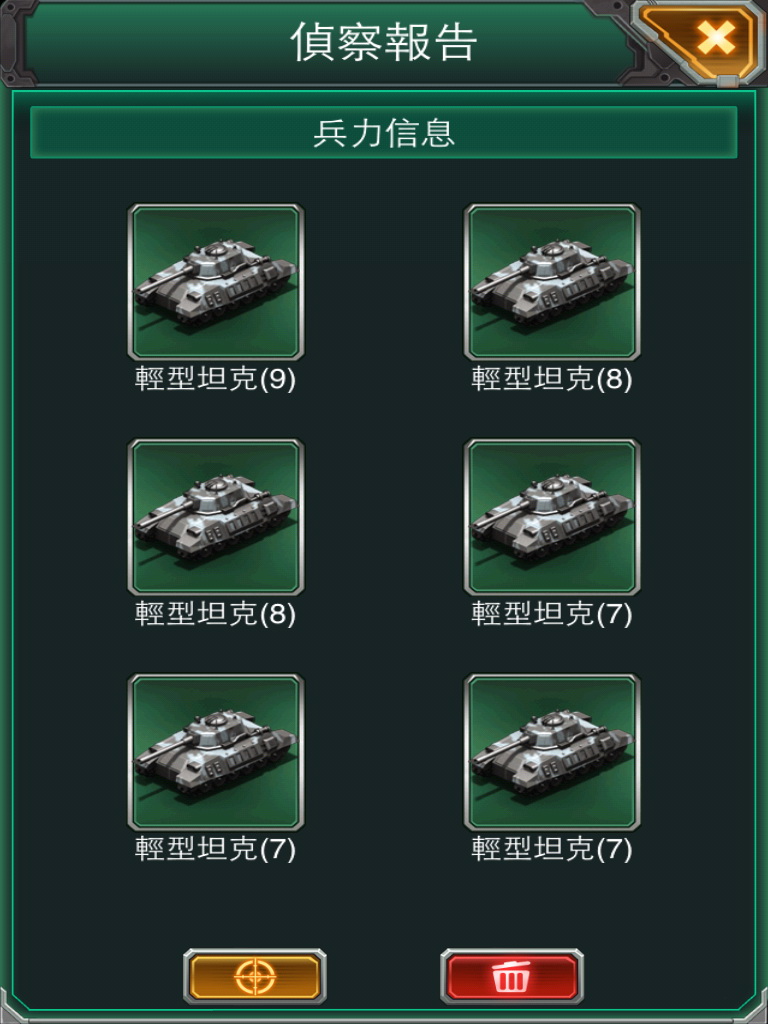Click the top-right 輕型坦克(8) label text
The width and height of the screenshot is (768, 1024).
pyautogui.click(x=552, y=379)
